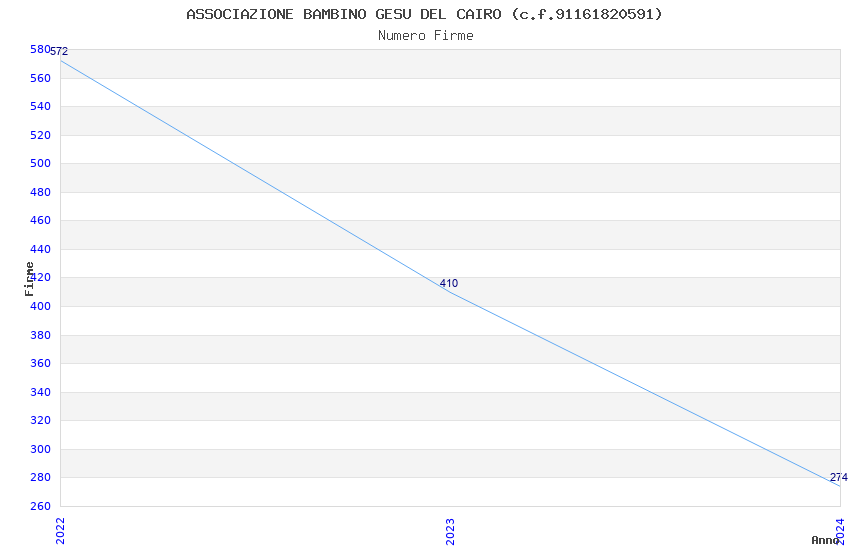
Task: Click the 2022 x-axis label
Action: pyautogui.click(x=60, y=531)
